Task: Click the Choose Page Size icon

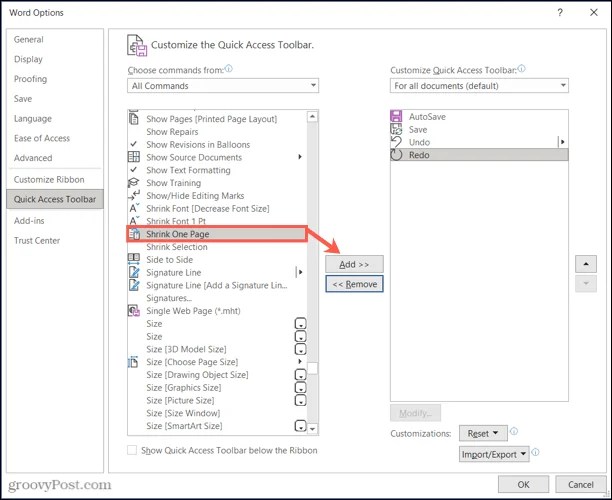Action: click(133, 362)
